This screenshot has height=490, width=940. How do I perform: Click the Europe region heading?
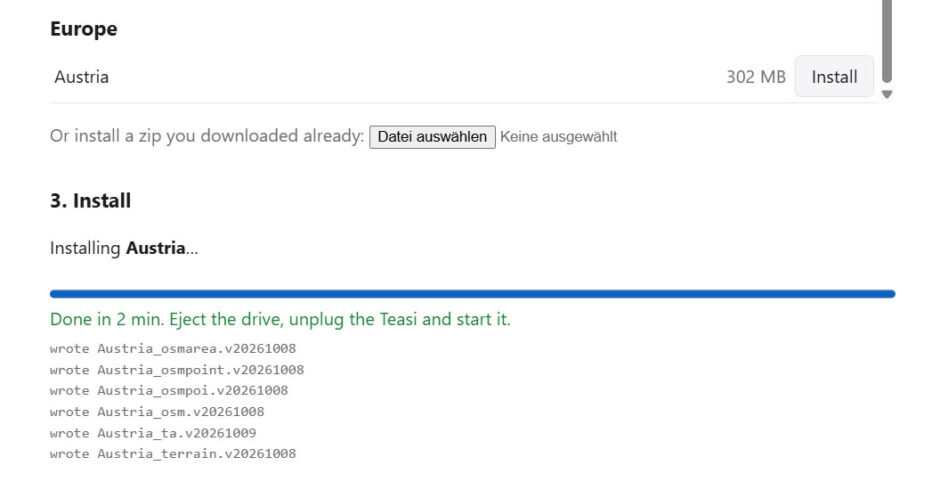84,29
